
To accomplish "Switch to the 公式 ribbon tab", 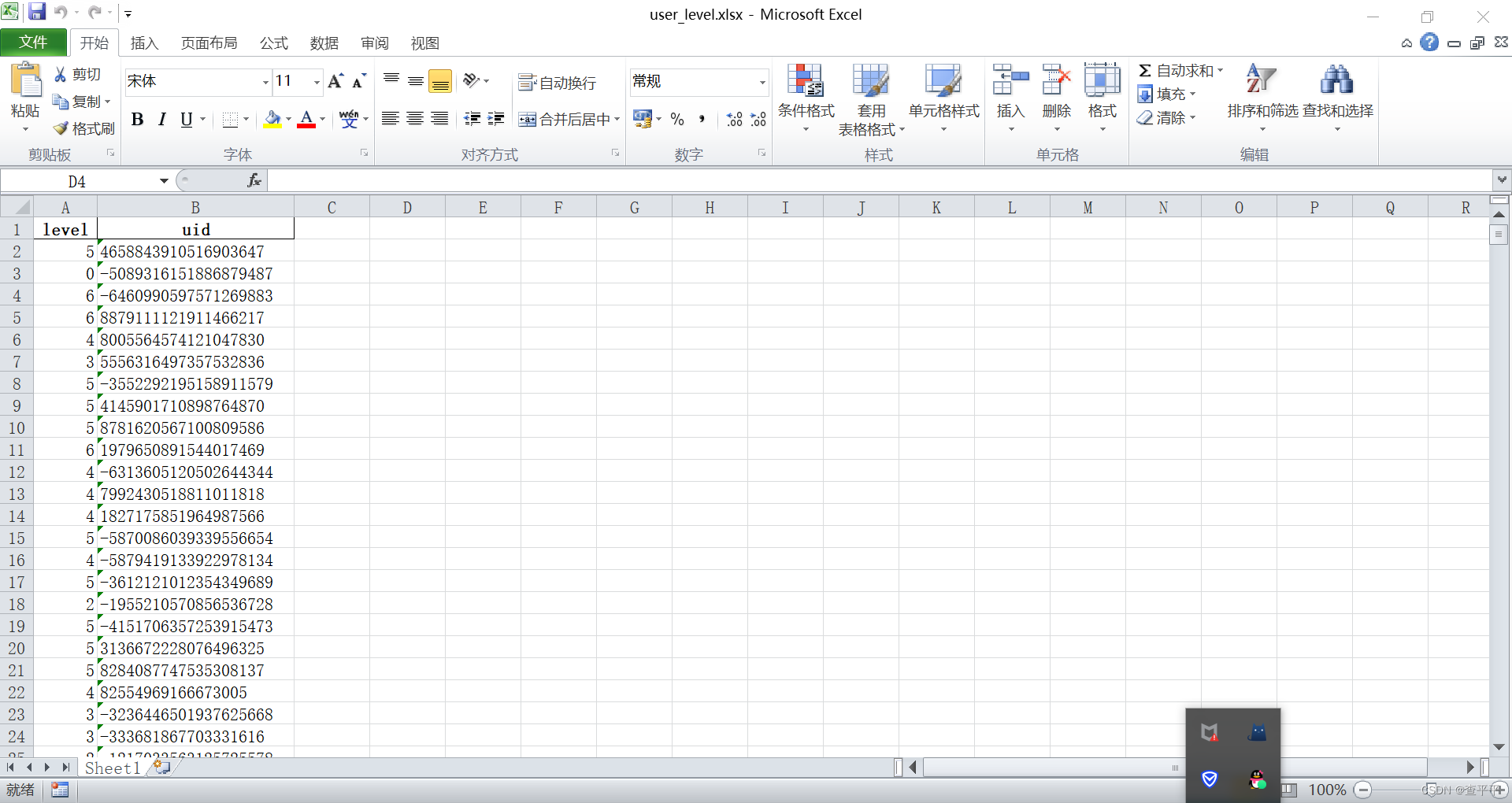I will (x=274, y=43).
